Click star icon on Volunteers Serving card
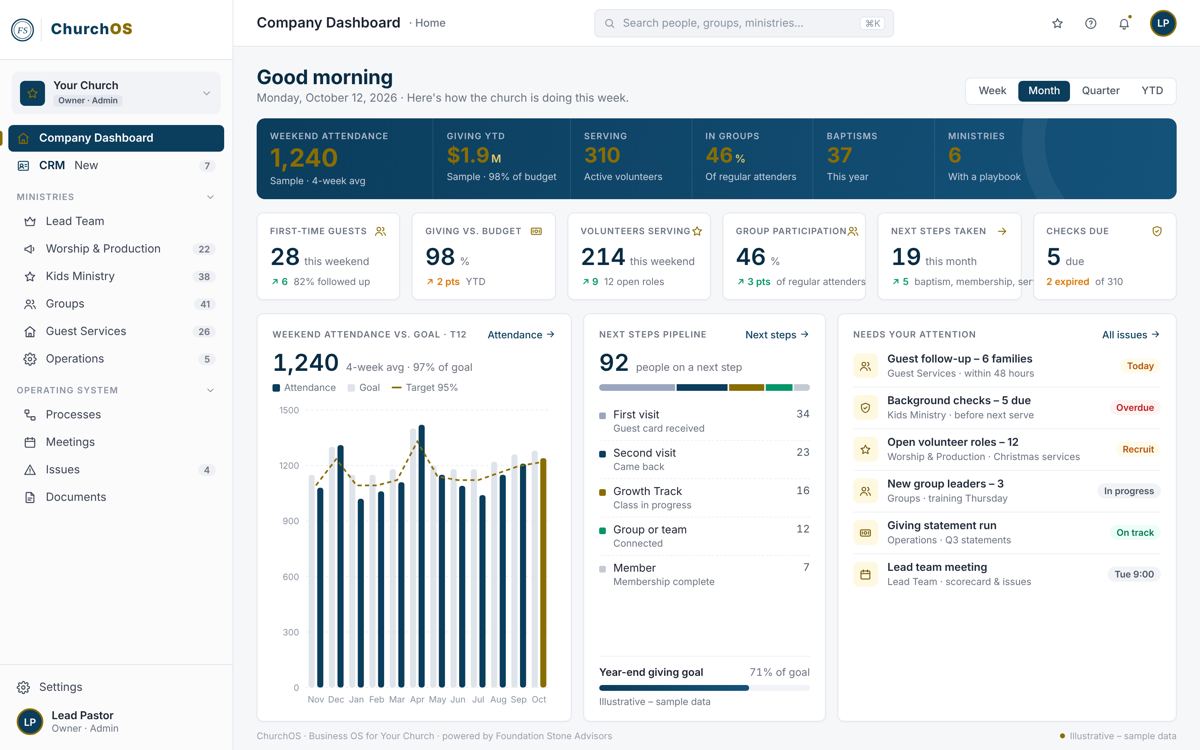The image size is (1200, 750). click(697, 231)
